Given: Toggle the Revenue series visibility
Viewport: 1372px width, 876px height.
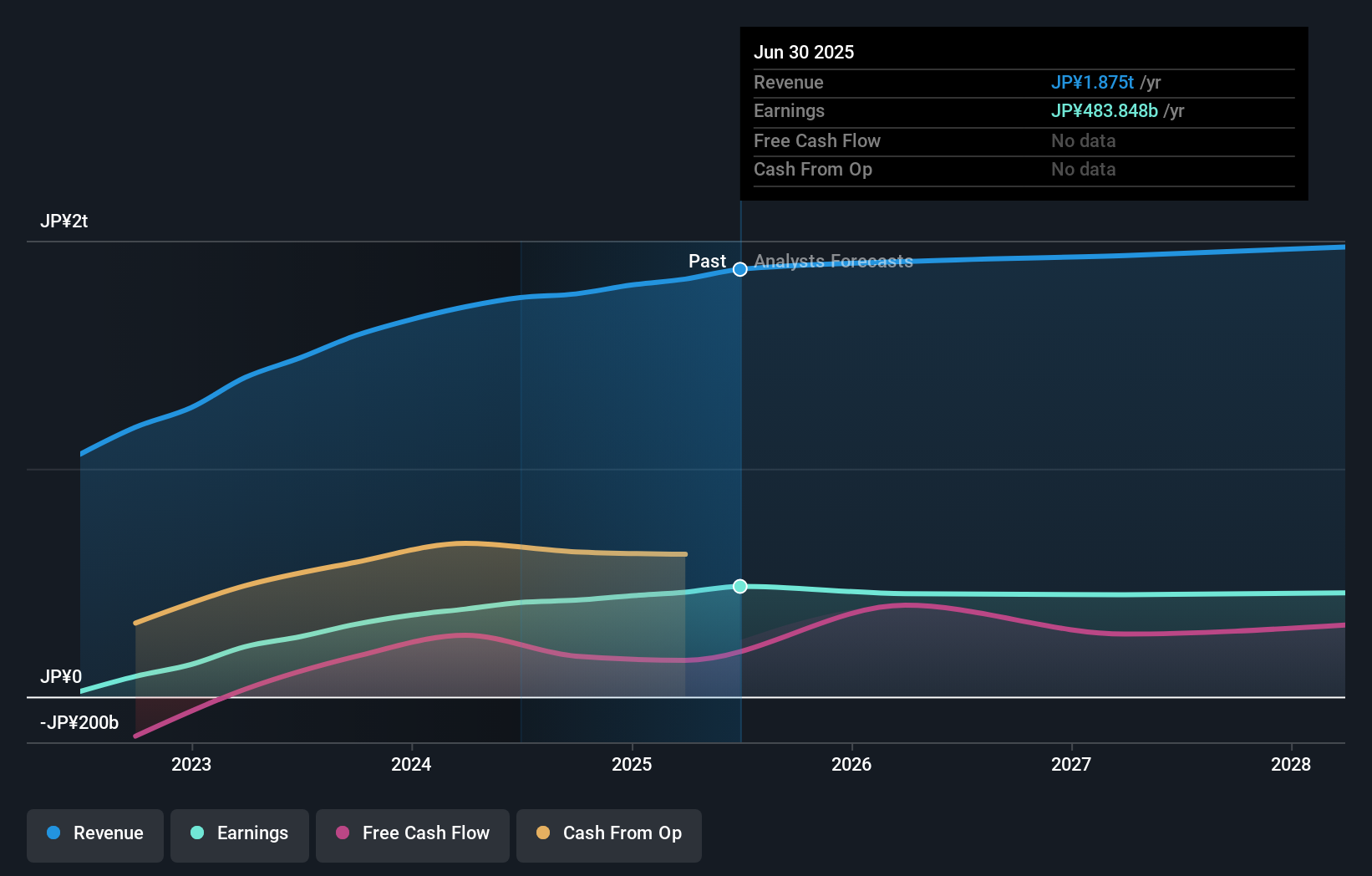Looking at the screenshot, I should 94,834.
